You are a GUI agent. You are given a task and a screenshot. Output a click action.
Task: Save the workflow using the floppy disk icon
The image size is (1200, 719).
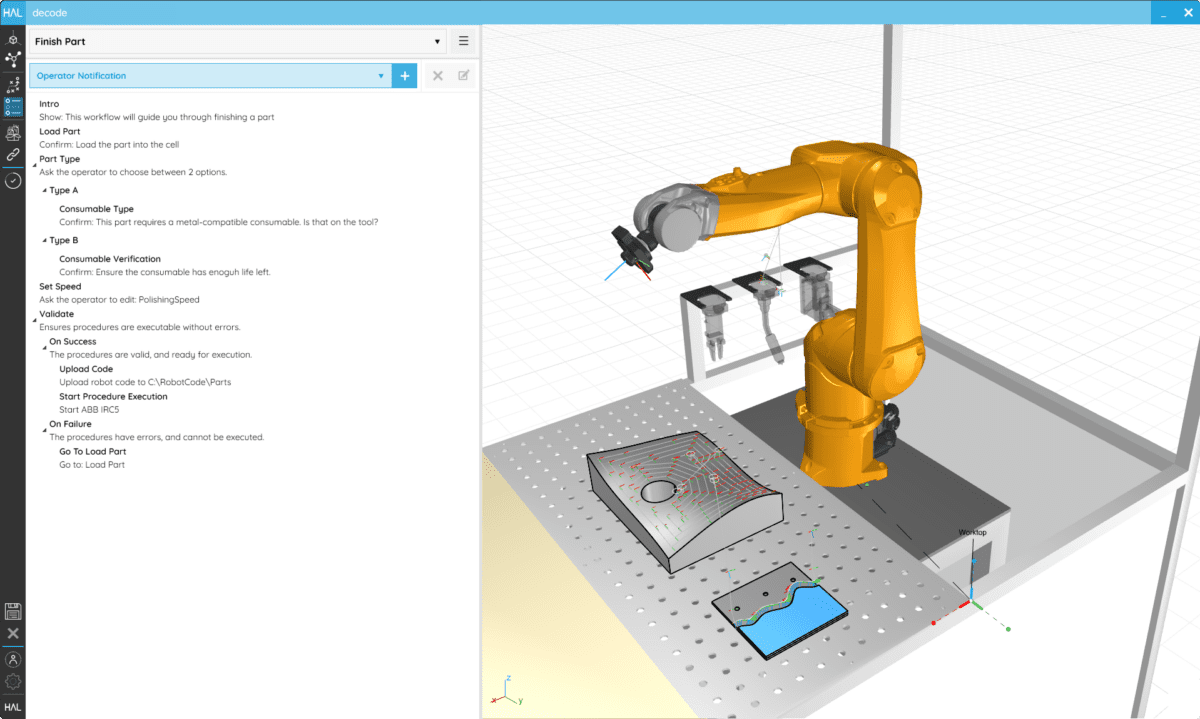point(13,611)
